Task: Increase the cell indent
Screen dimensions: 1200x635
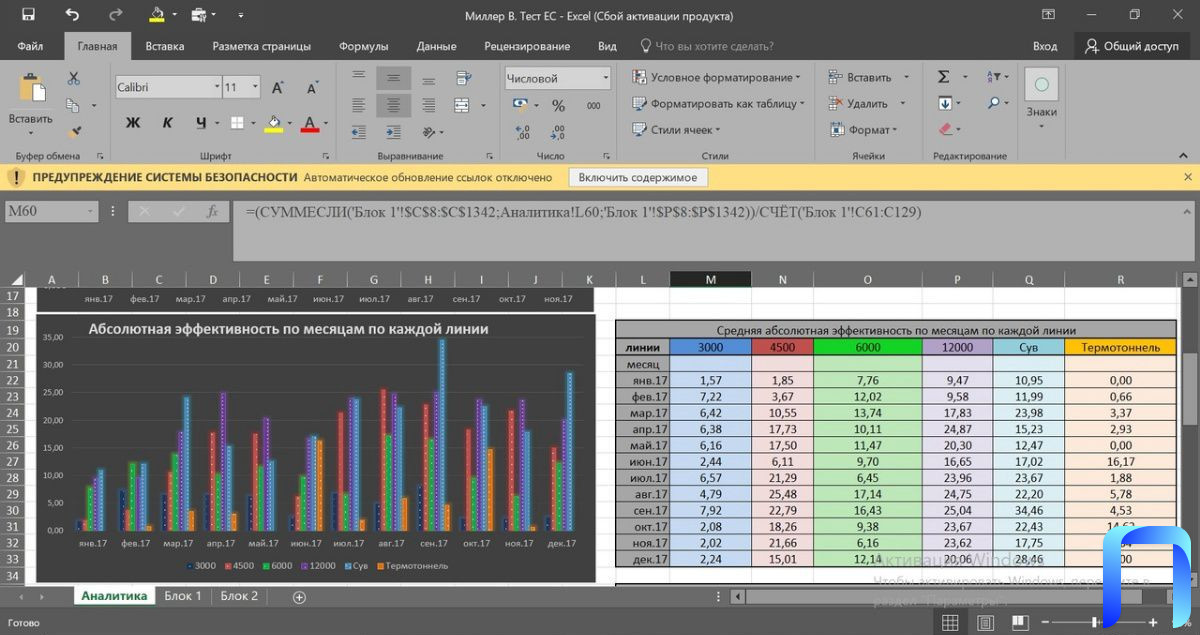Action: tap(393, 130)
